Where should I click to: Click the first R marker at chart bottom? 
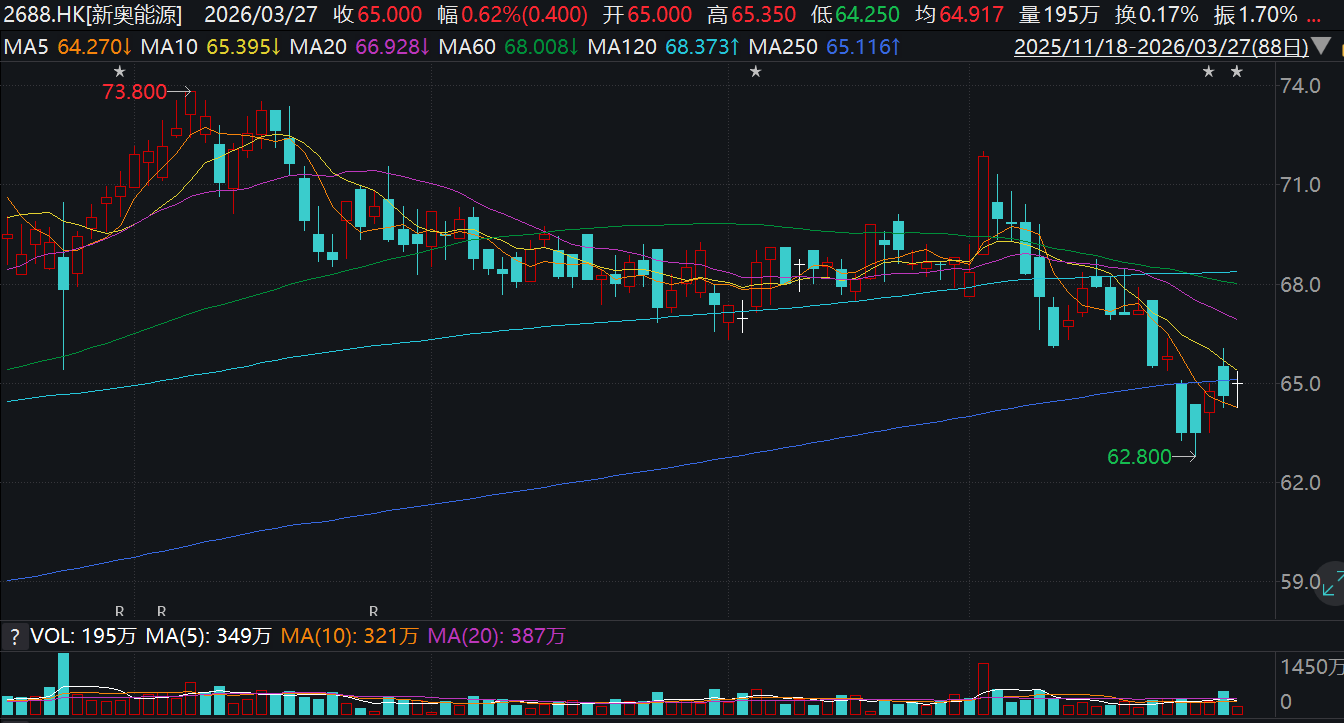point(120,610)
